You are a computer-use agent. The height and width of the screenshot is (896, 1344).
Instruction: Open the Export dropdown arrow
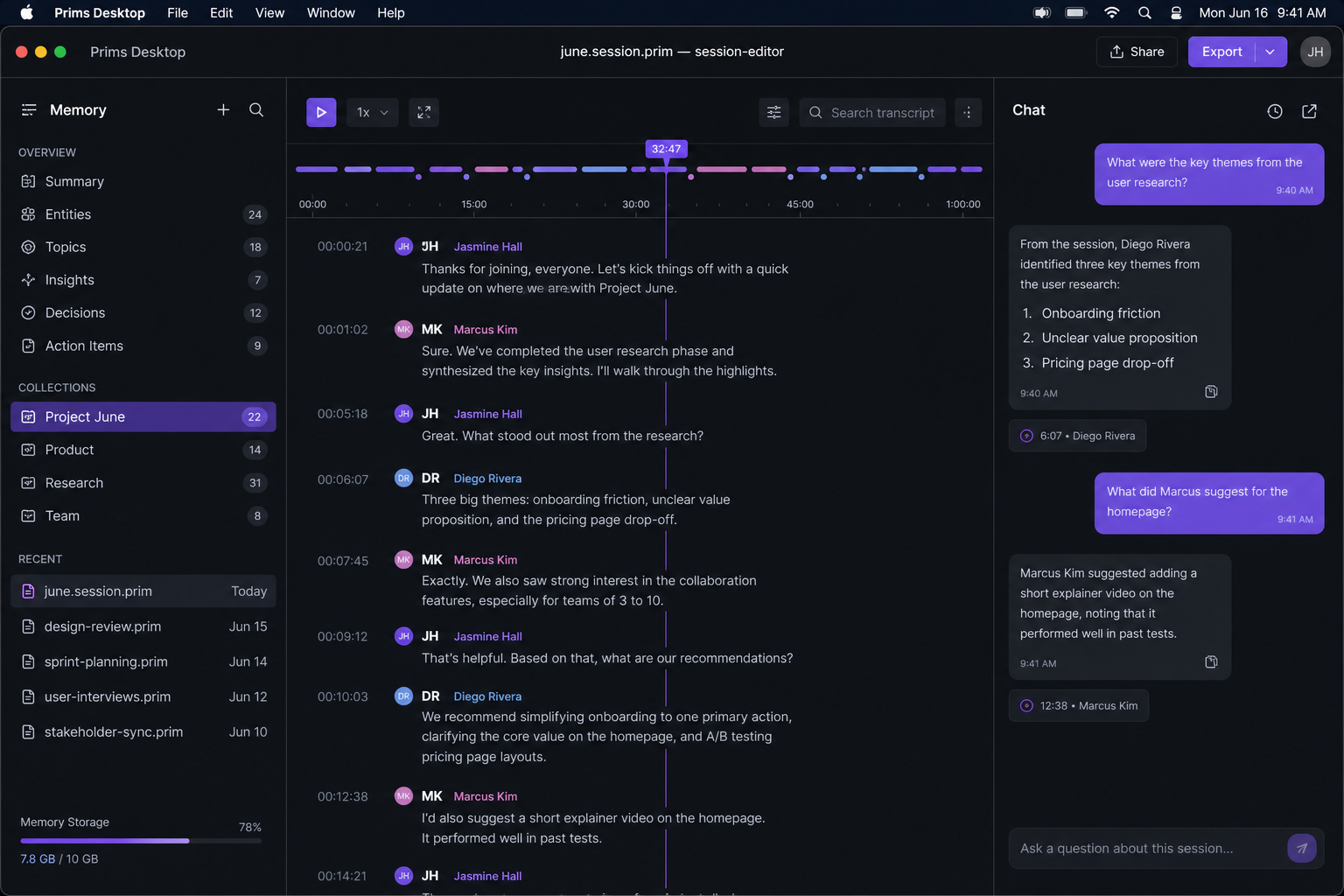[x=1270, y=52]
